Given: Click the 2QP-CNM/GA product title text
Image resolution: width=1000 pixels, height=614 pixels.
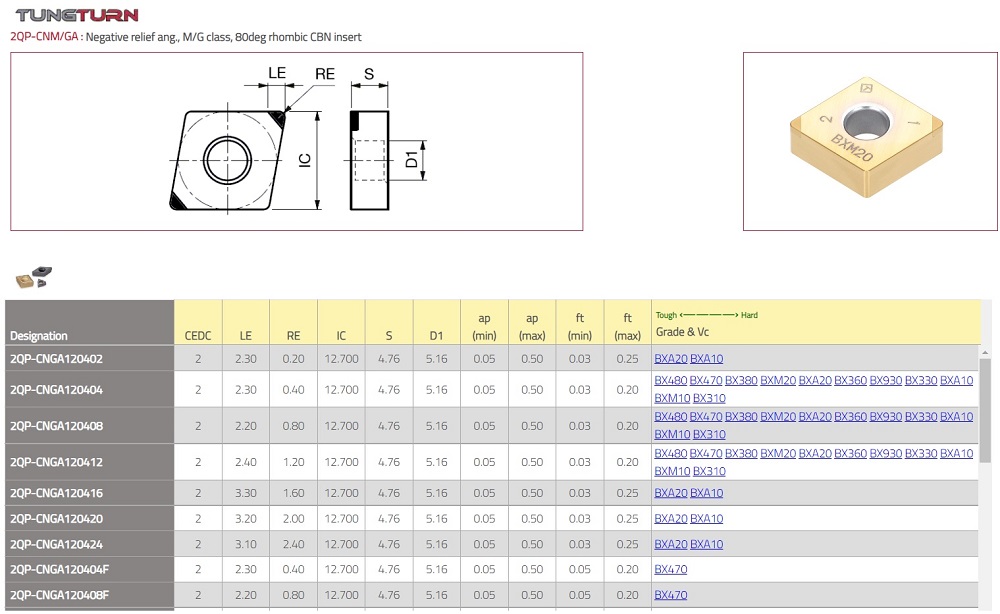Looking at the screenshot, I should point(186,37).
